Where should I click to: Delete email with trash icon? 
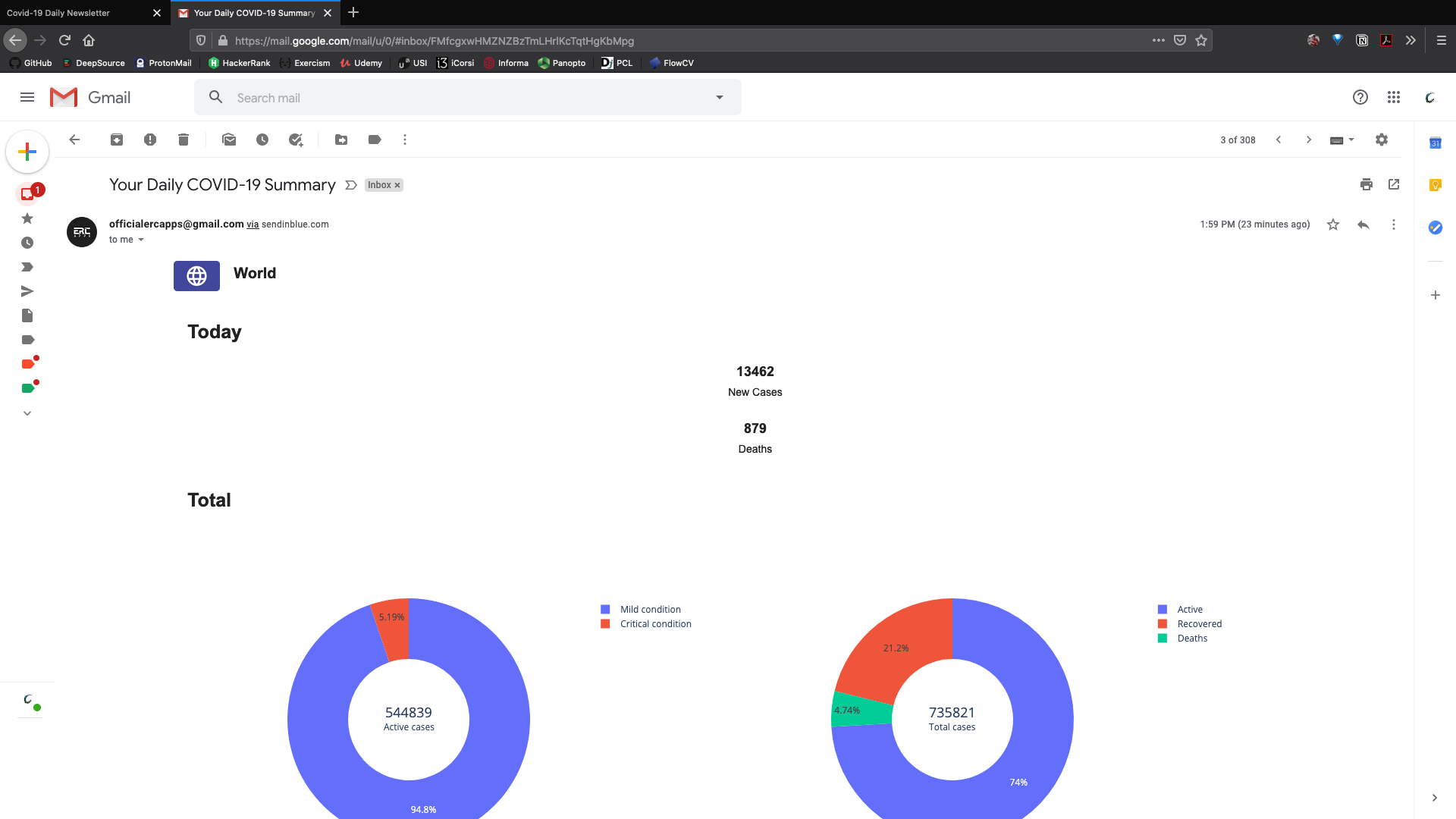point(184,140)
